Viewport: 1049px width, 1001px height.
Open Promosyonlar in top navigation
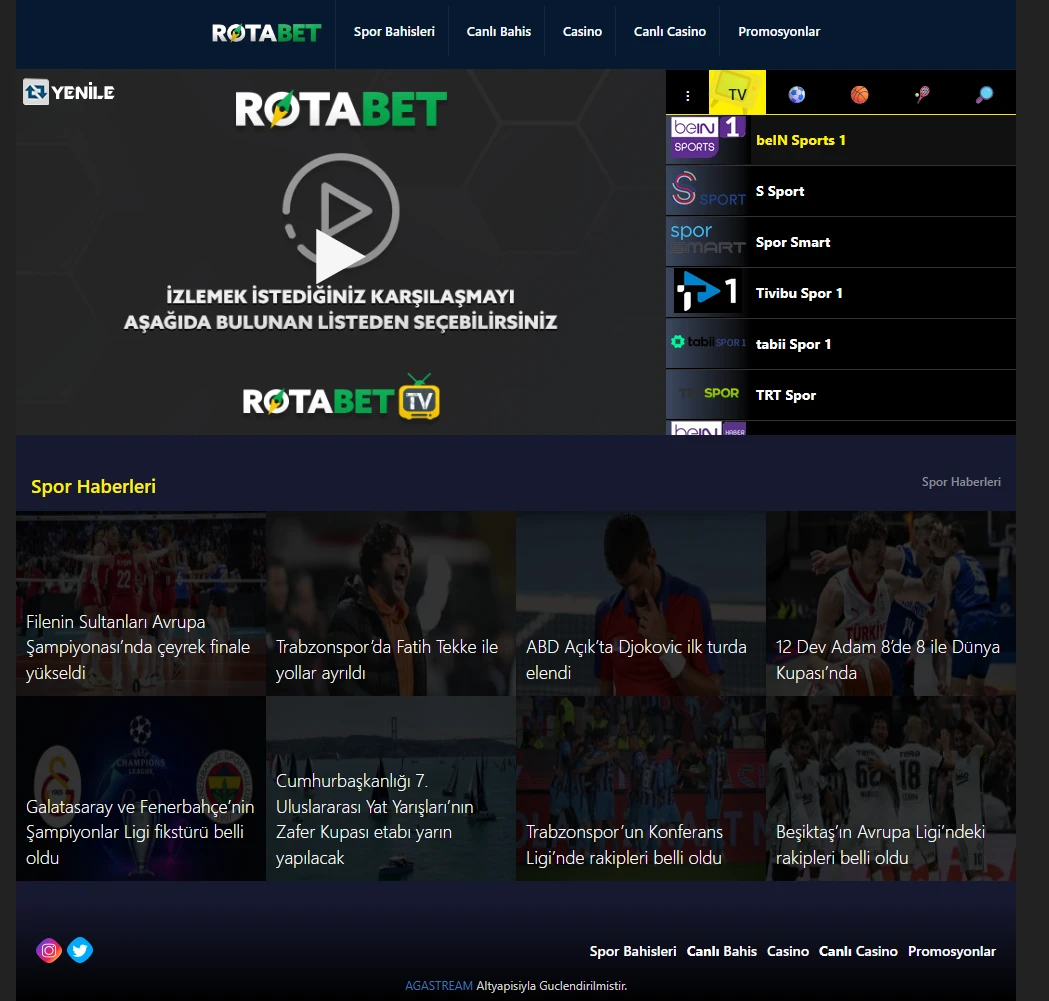tap(779, 31)
